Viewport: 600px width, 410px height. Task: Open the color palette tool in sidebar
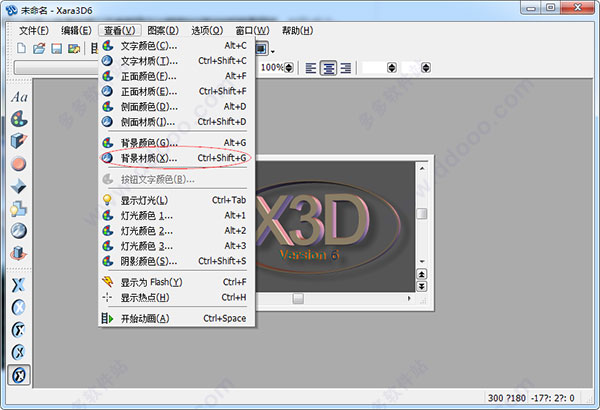tap(19, 119)
